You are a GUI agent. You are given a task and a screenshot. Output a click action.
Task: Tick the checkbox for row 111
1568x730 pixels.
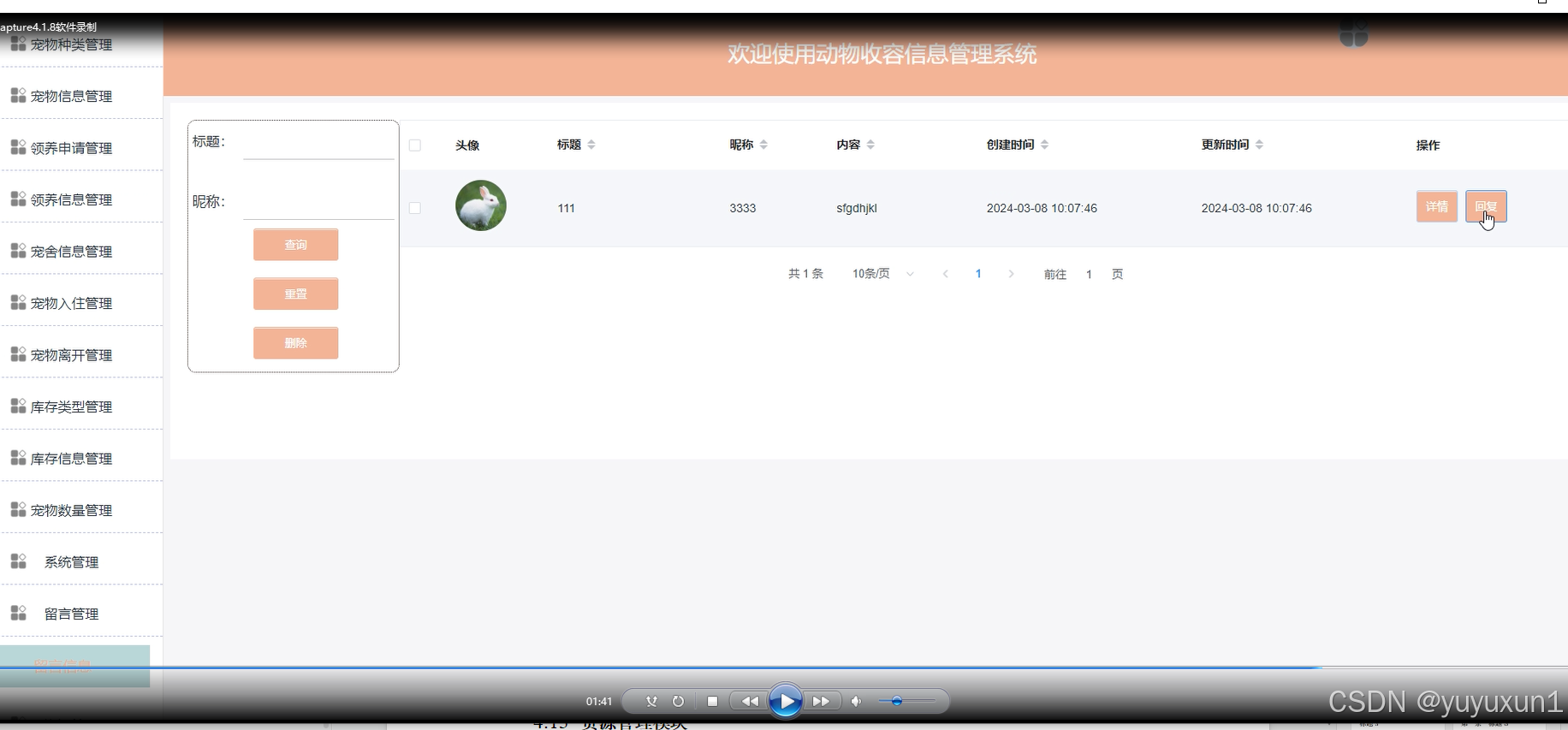(x=415, y=208)
